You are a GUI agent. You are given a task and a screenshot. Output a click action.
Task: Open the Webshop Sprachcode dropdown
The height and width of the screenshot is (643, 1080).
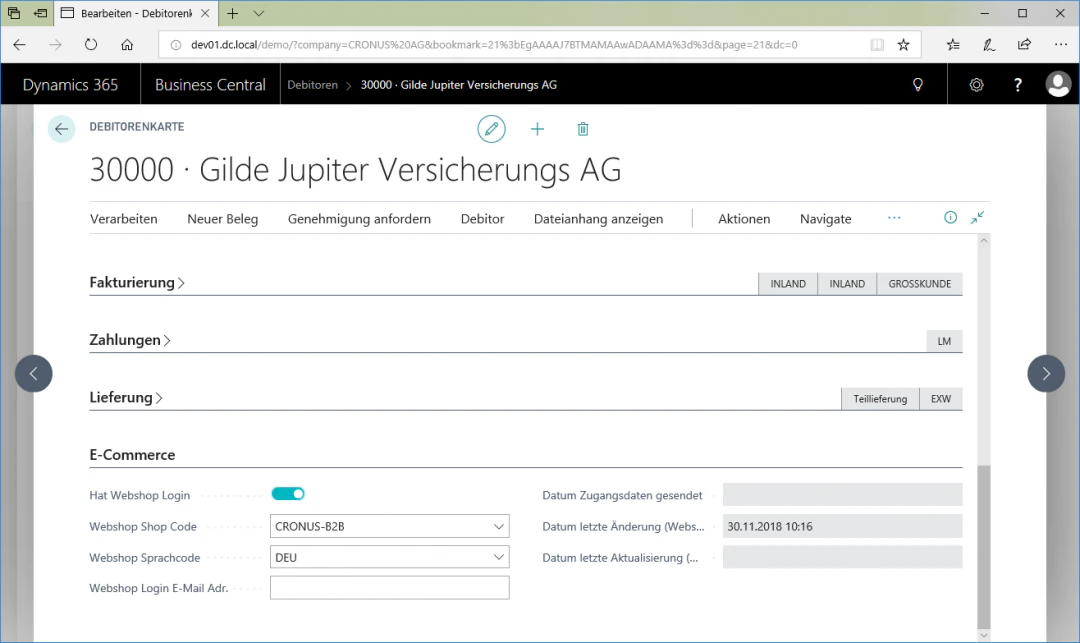(x=498, y=557)
